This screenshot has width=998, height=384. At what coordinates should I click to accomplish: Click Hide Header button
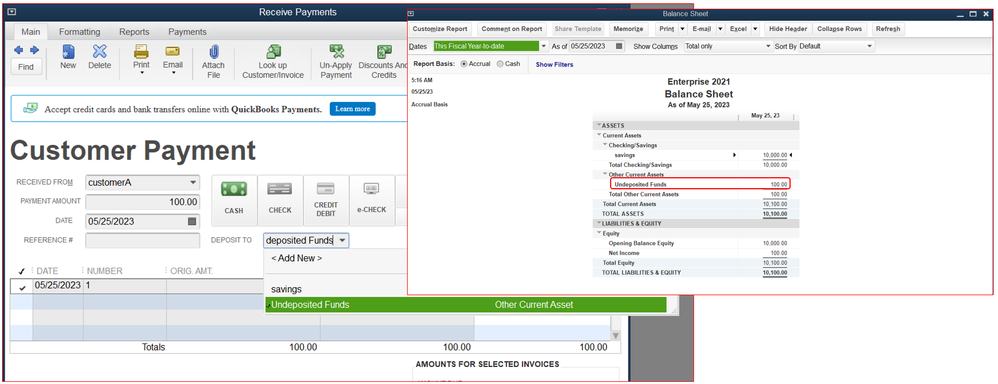(x=787, y=29)
